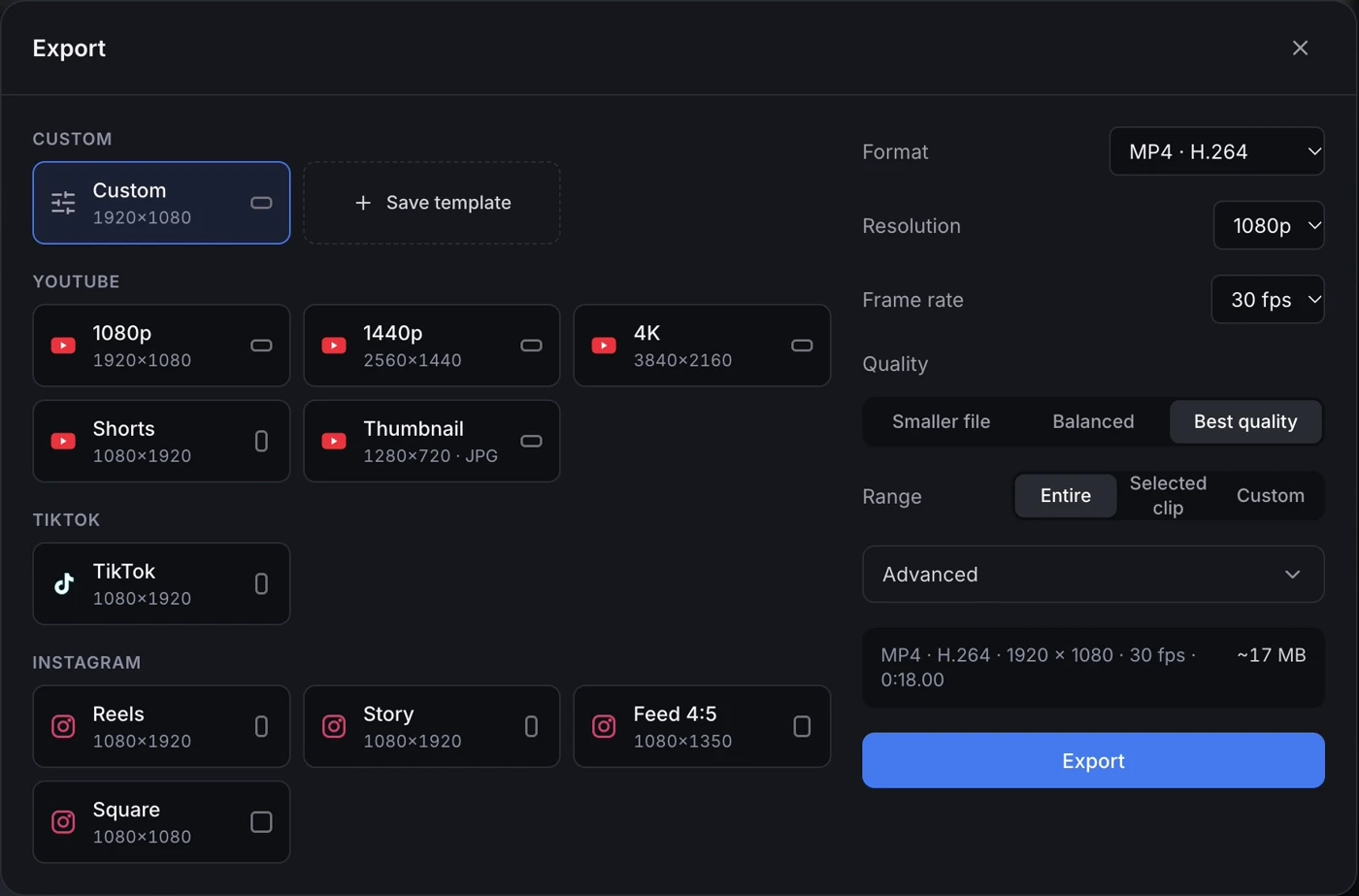Close the Export dialog

(x=1300, y=48)
